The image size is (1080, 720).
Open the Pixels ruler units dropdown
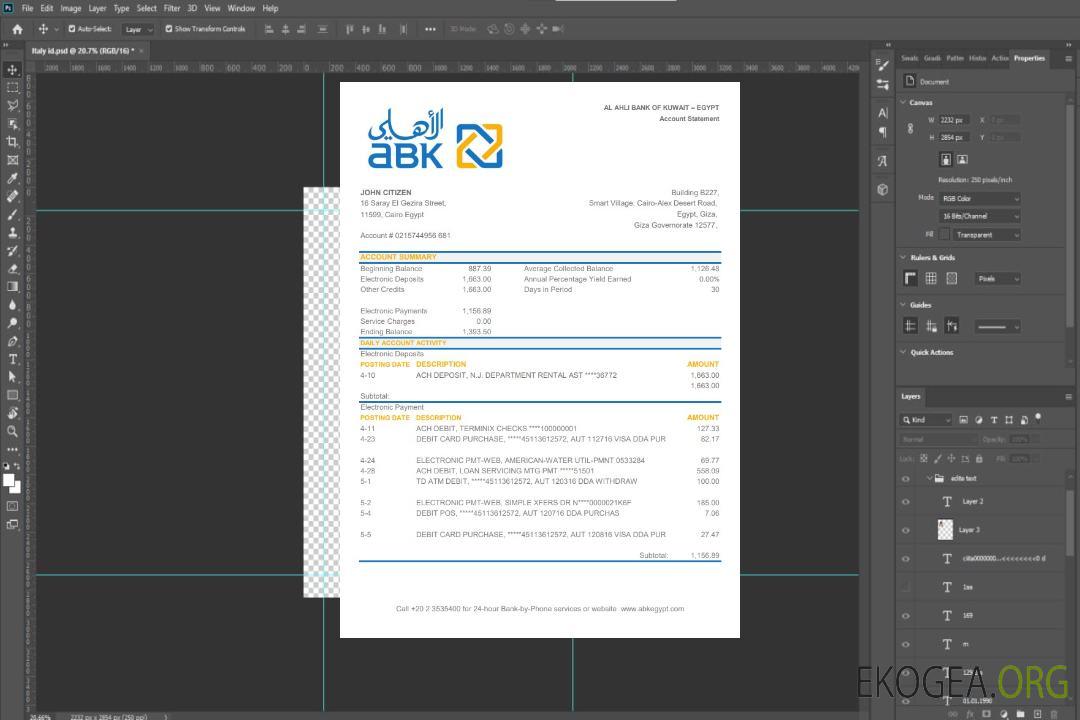click(x=997, y=279)
